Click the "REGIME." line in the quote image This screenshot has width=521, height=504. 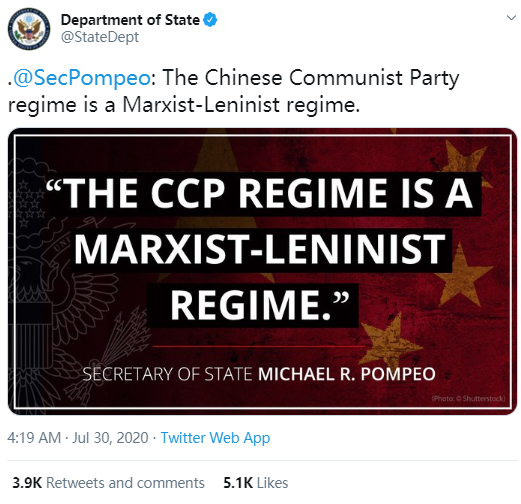pyautogui.click(x=253, y=305)
